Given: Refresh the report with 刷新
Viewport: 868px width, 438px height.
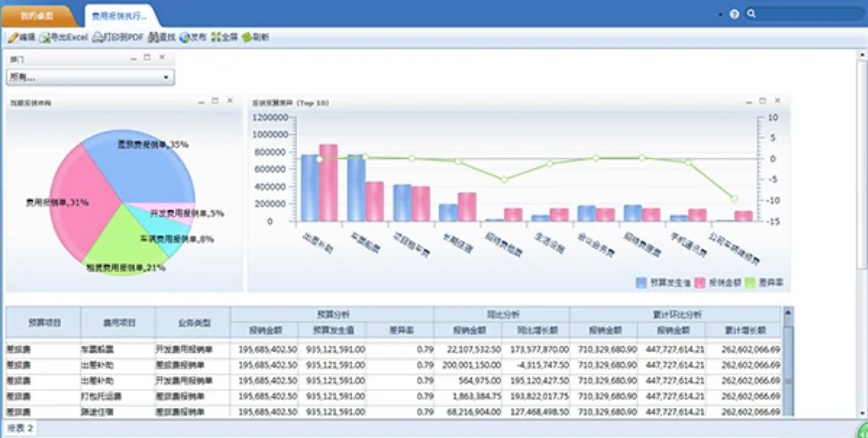Looking at the screenshot, I should (255, 37).
